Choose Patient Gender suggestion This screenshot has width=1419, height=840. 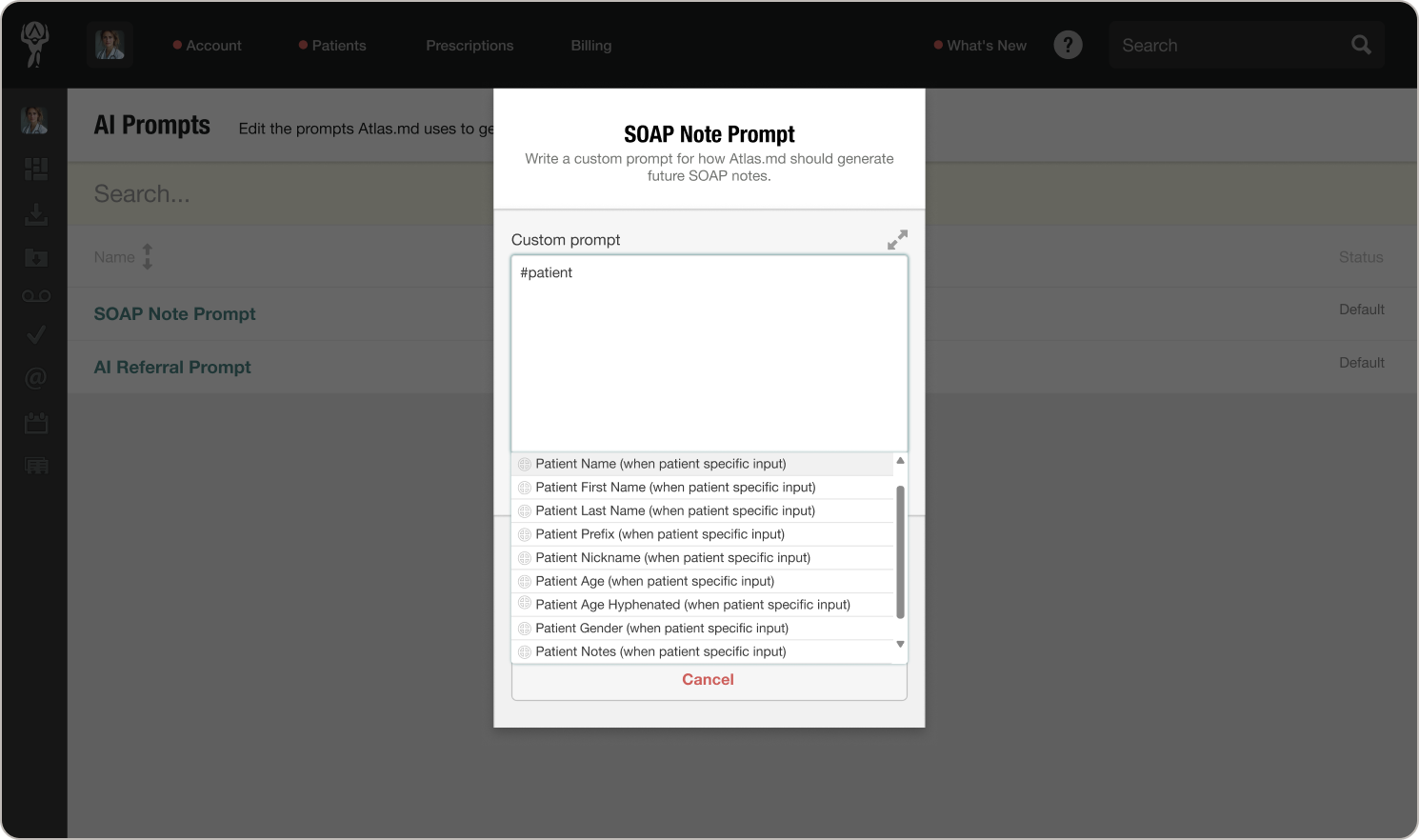pos(702,629)
